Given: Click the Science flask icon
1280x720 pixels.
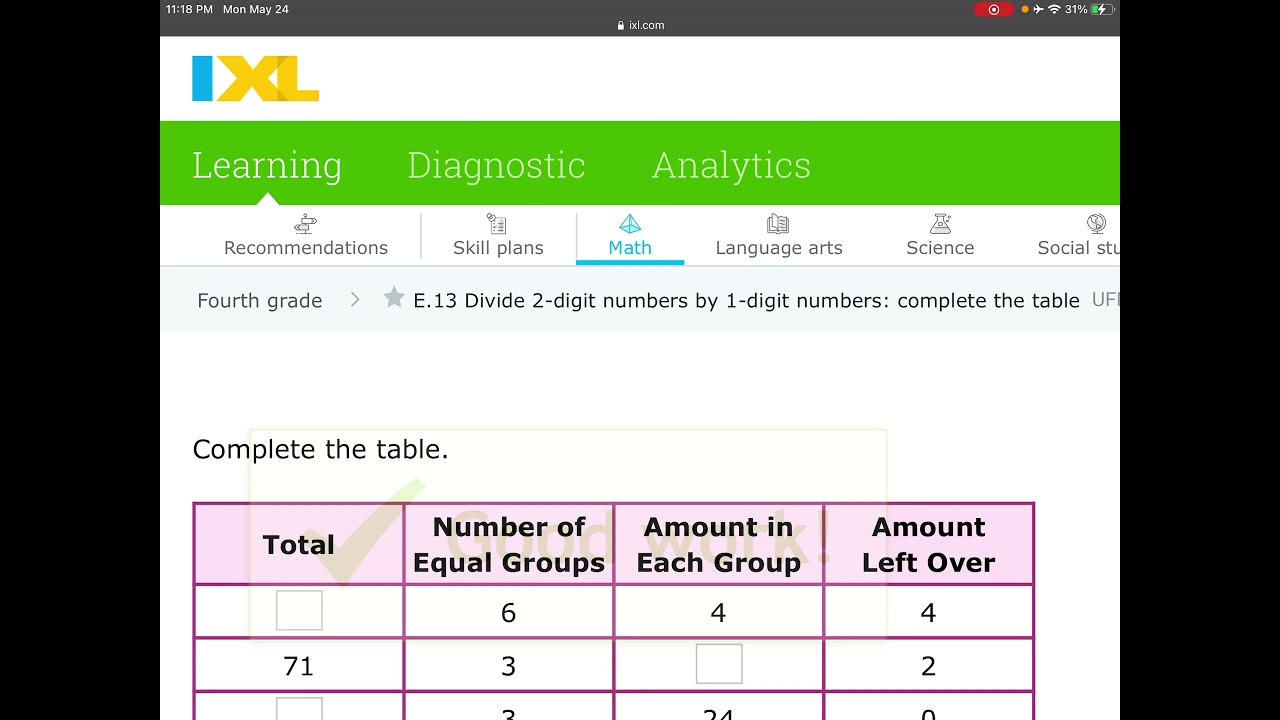Looking at the screenshot, I should (x=940, y=224).
